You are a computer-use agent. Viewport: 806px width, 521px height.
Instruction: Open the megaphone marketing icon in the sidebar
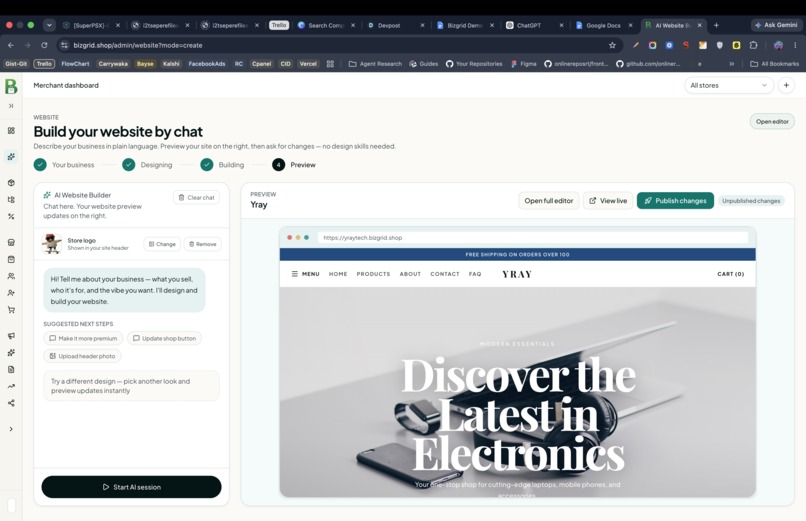pos(11,336)
